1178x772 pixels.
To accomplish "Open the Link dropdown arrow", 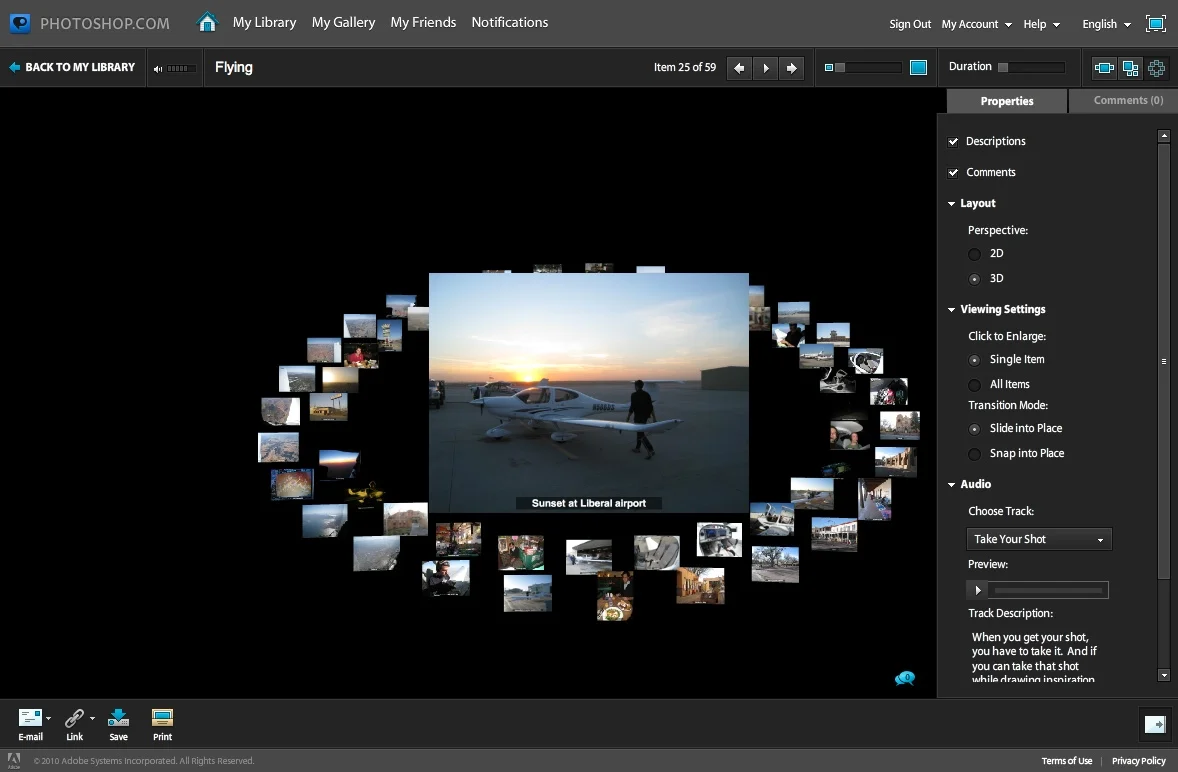I will point(92,719).
